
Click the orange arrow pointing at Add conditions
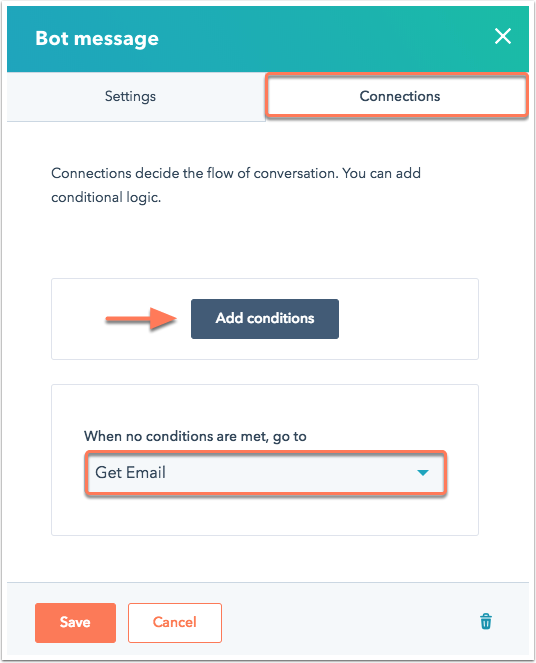[141, 318]
